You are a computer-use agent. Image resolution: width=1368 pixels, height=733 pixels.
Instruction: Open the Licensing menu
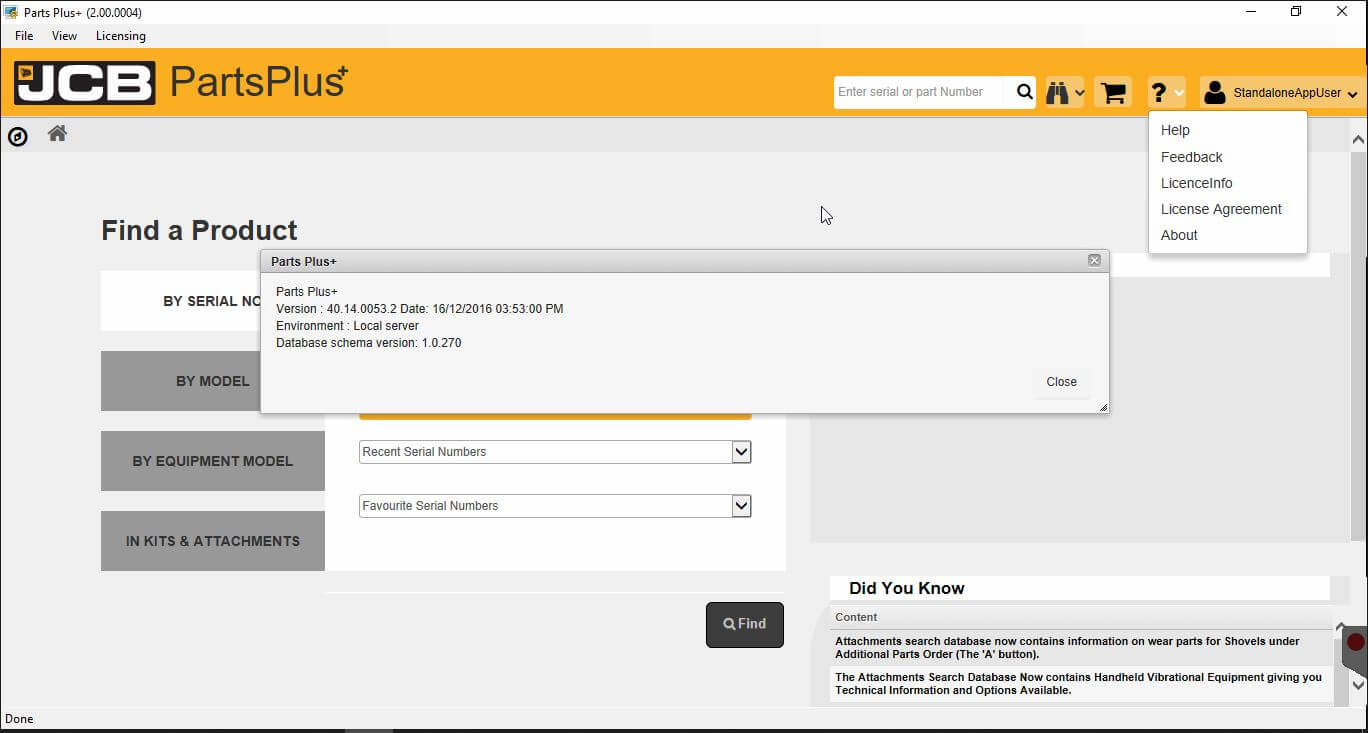[x=120, y=36]
